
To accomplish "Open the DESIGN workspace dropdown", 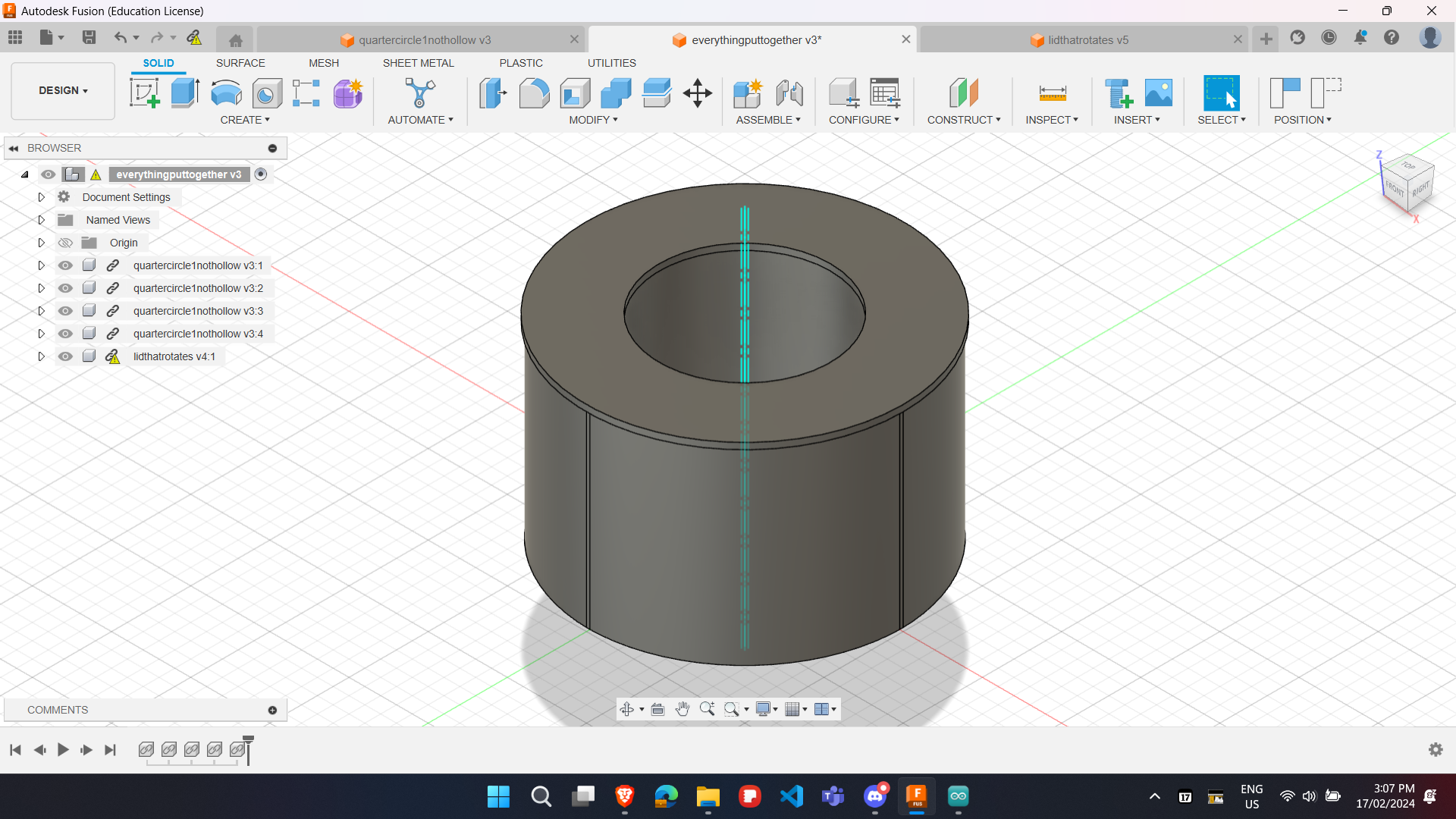I will [x=63, y=90].
